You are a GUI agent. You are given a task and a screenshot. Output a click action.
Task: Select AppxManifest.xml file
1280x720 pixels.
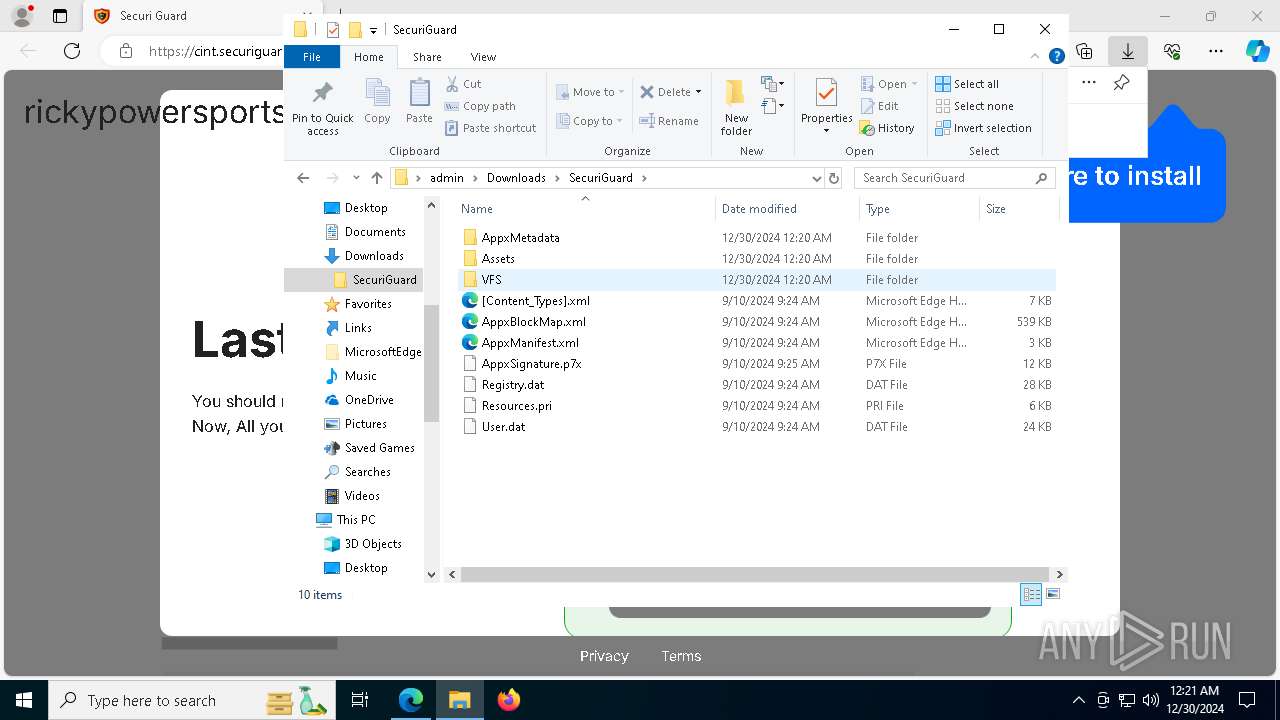tap(757, 343)
